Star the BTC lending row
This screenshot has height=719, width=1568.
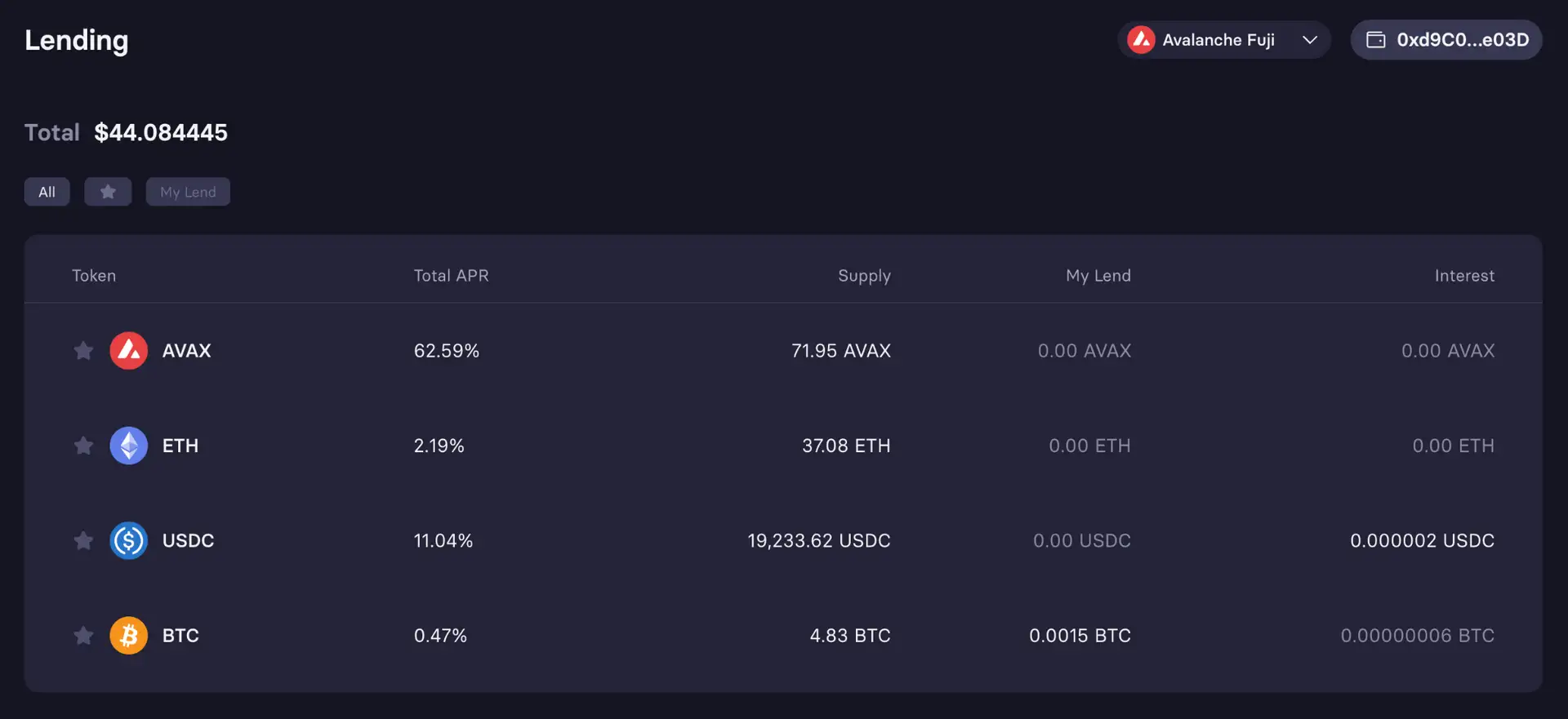tap(83, 635)
